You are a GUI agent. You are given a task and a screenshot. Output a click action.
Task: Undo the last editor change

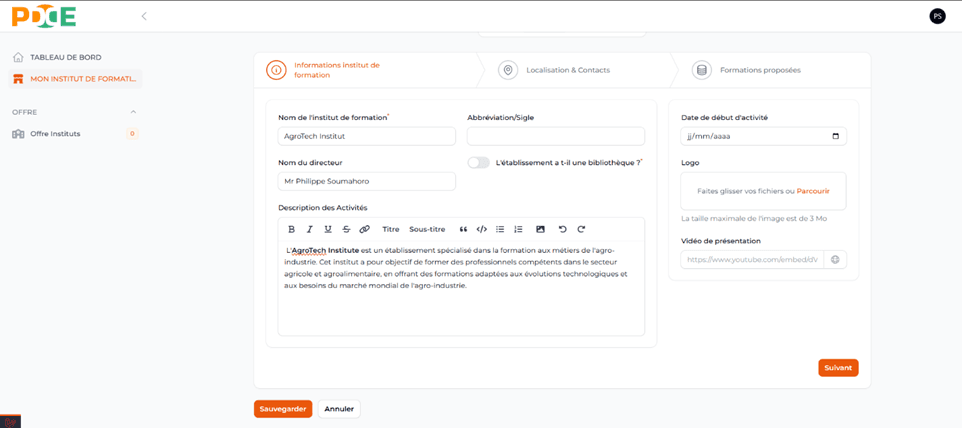(x=563, y=229)
